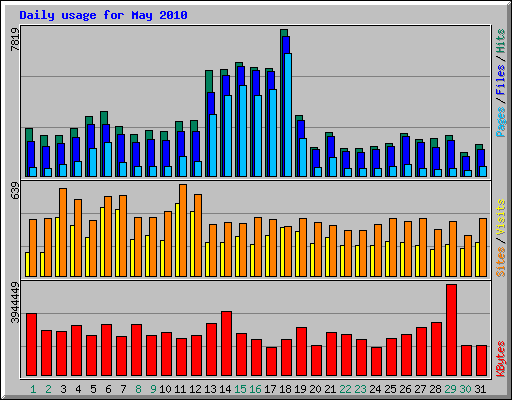Click the Visits legend label
The image size is (512, 400).
pos(501,217)
